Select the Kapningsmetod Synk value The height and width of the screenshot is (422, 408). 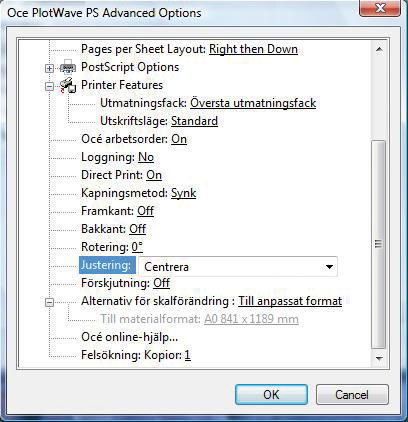183,193
